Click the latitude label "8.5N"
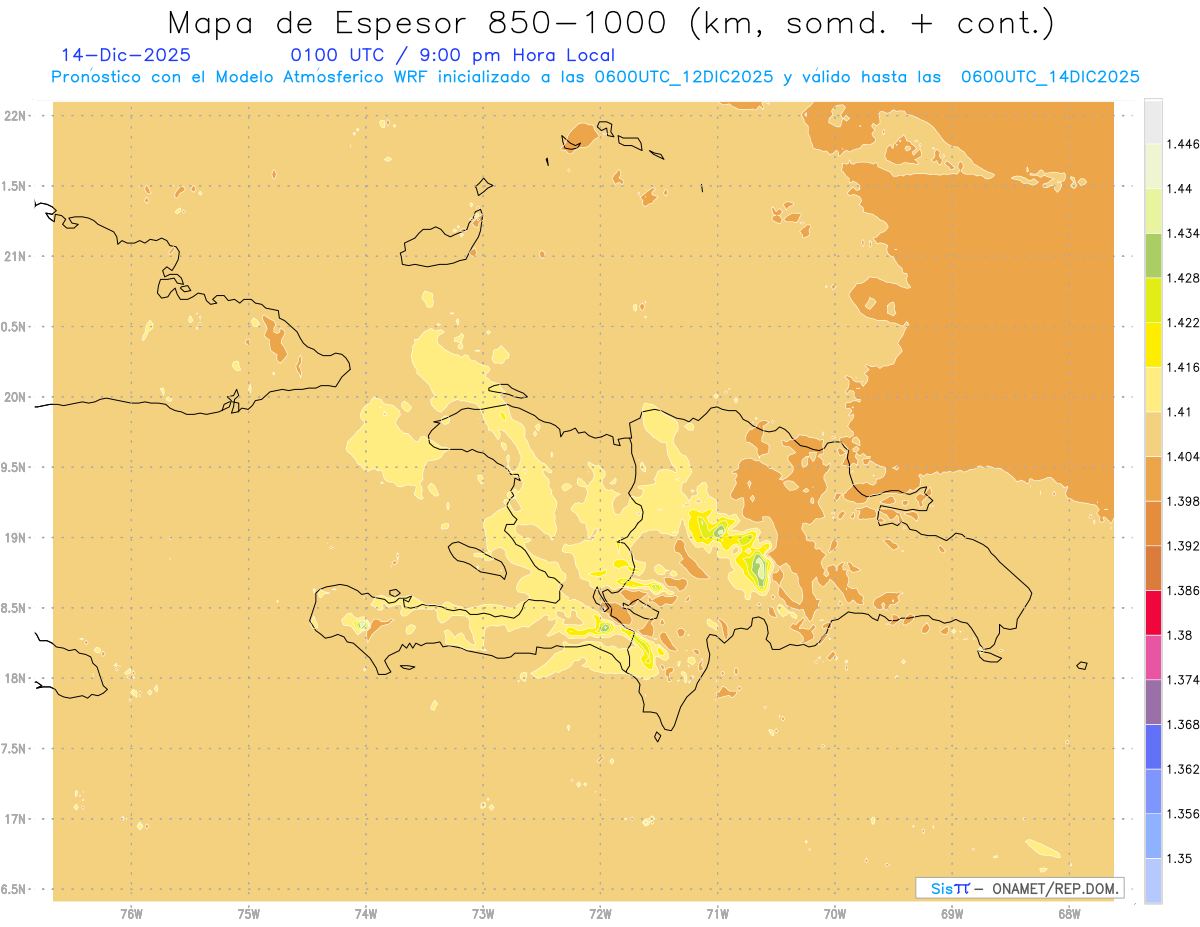This screenshot has height=927, width=1200. [x=14, y=608]
